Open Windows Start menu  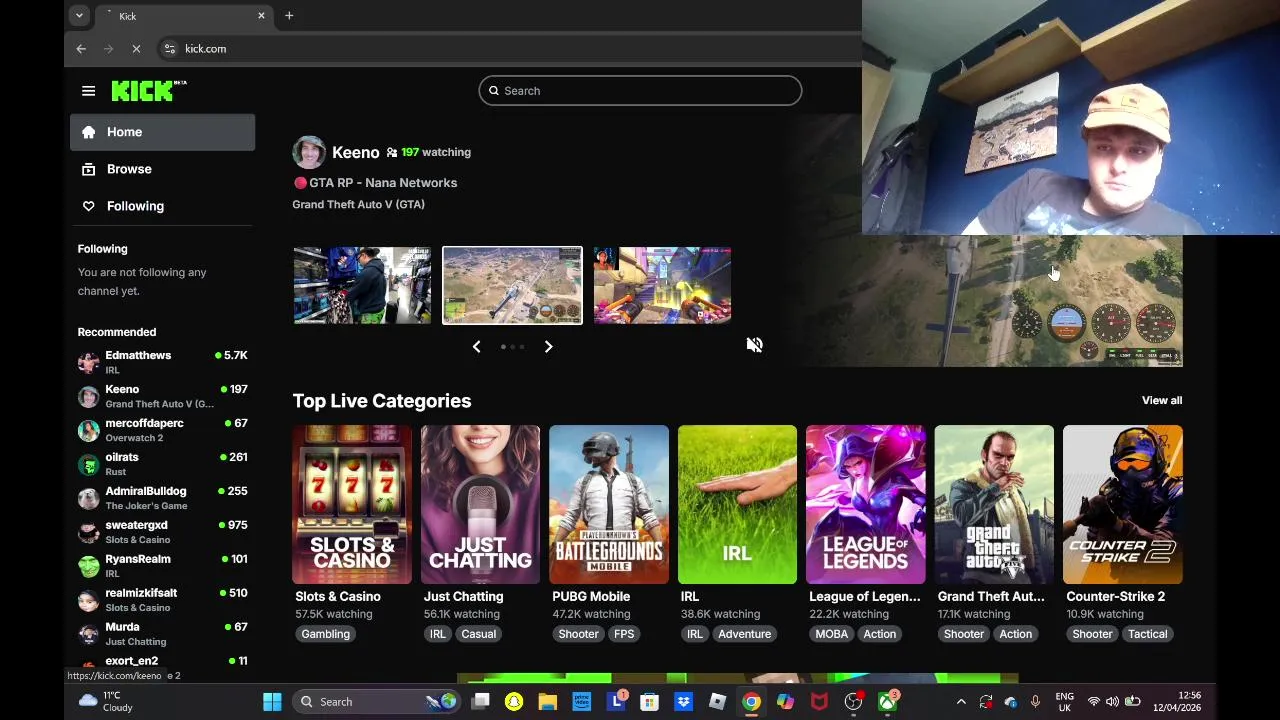pos(272,701)
